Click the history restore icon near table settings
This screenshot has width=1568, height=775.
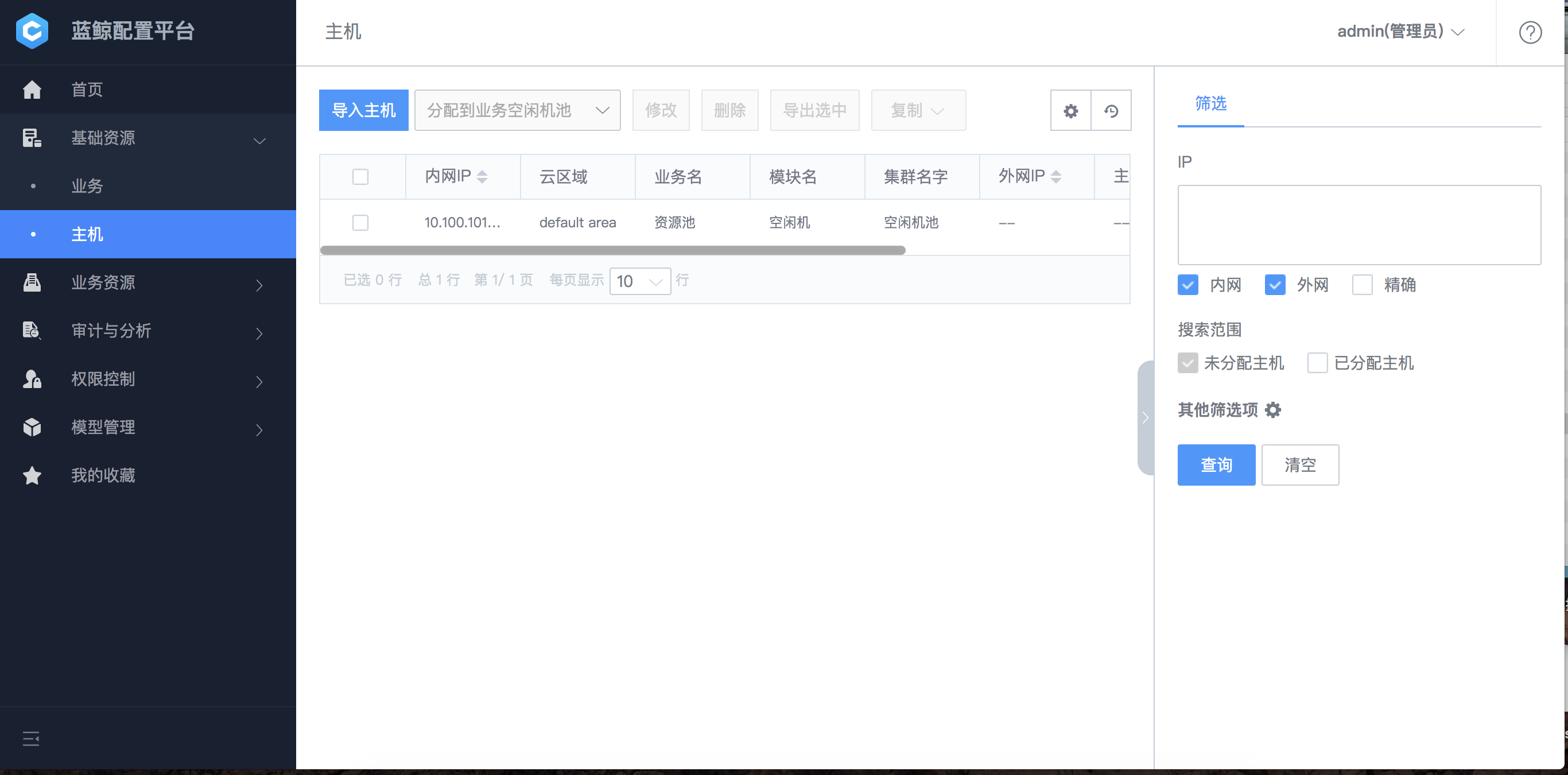click(1111, 110)
